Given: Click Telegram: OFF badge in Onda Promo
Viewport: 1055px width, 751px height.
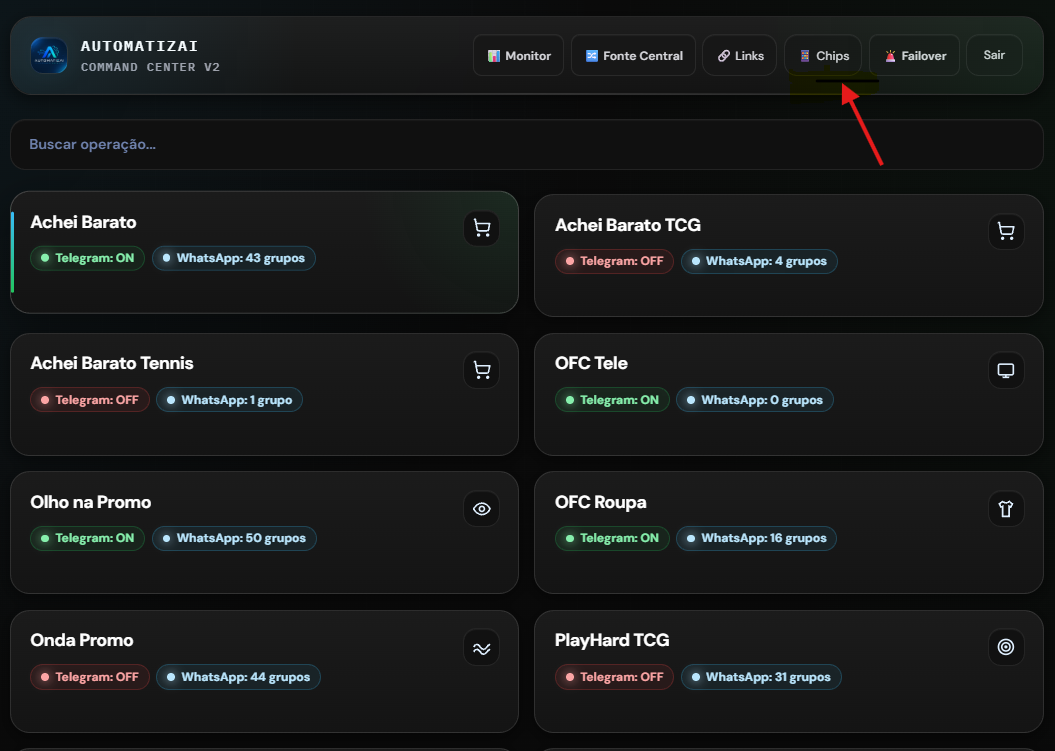Looking at the screenshot, I should point(89,677).
